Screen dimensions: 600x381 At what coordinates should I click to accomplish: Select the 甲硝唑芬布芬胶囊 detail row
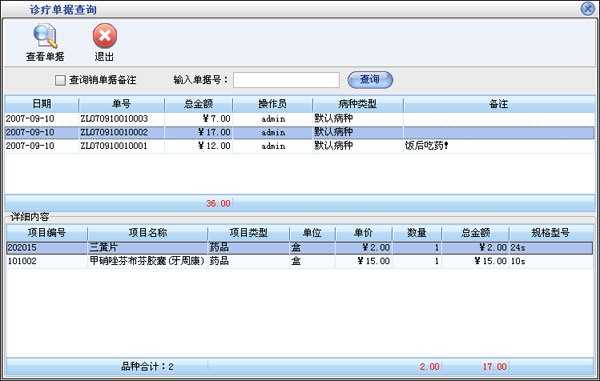(300, 261)
